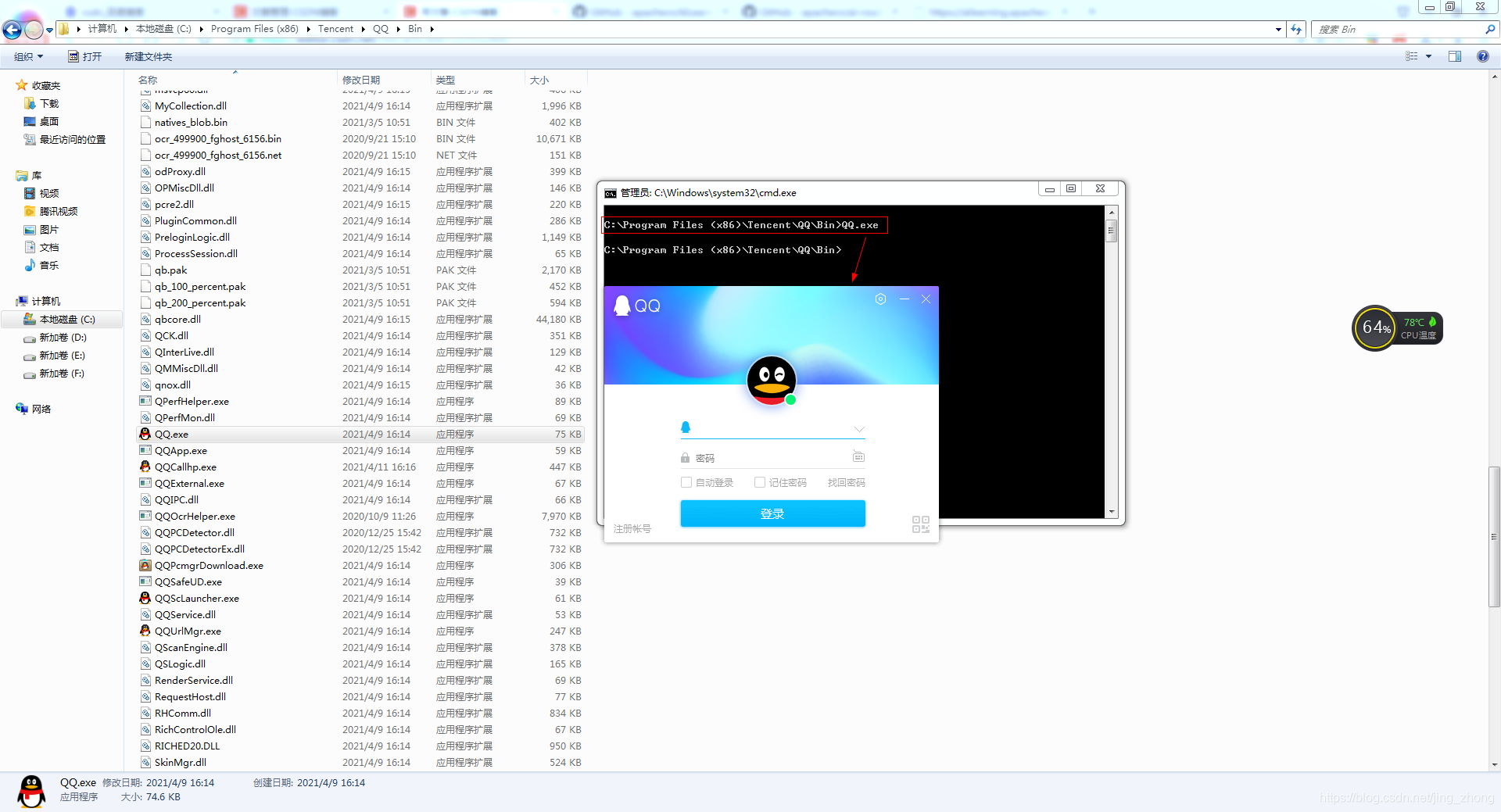Screen dimensions: 1501x812
Task: Enable 自动登录 checkbox
Action: click(x=686, y=482)
